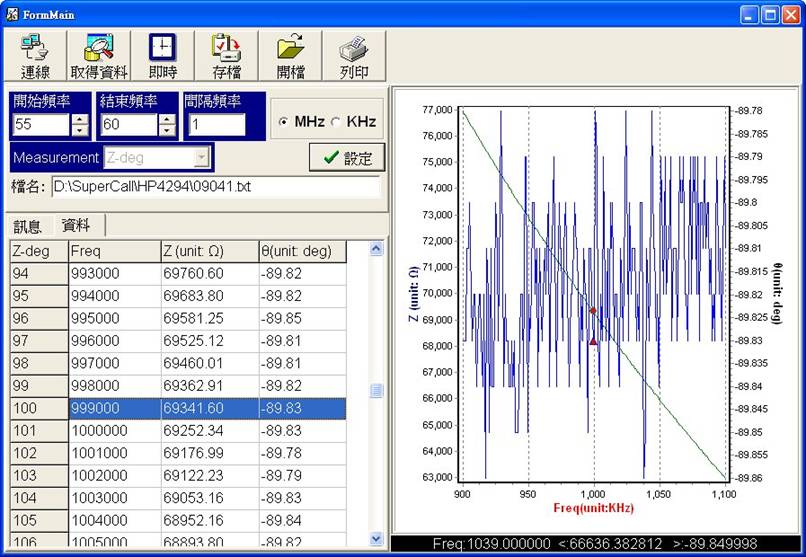Screen dimensions: 806x557
Task: Click the -89.78 theta cell
Action: click(302, 453)
